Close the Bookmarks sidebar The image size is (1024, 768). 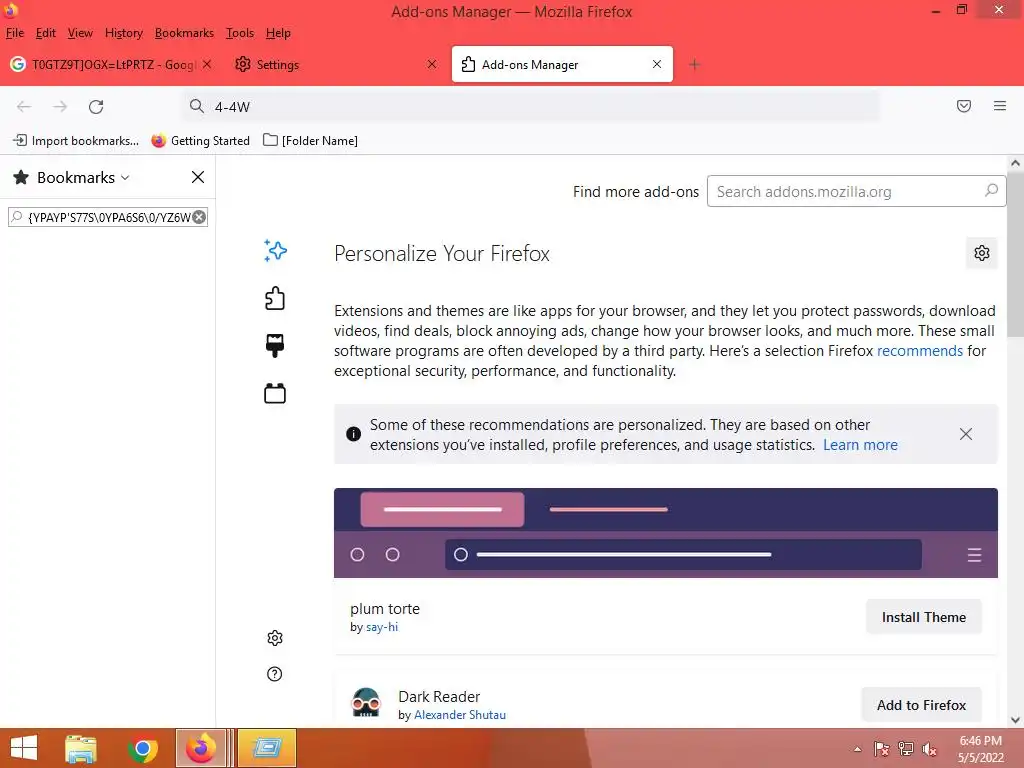[198, 177]
